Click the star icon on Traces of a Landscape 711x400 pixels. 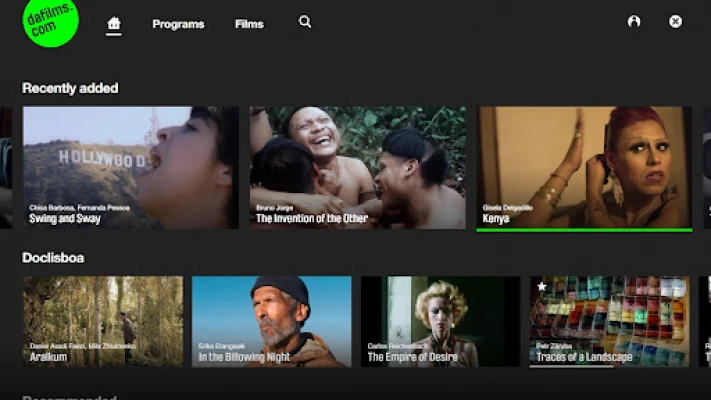541,286
